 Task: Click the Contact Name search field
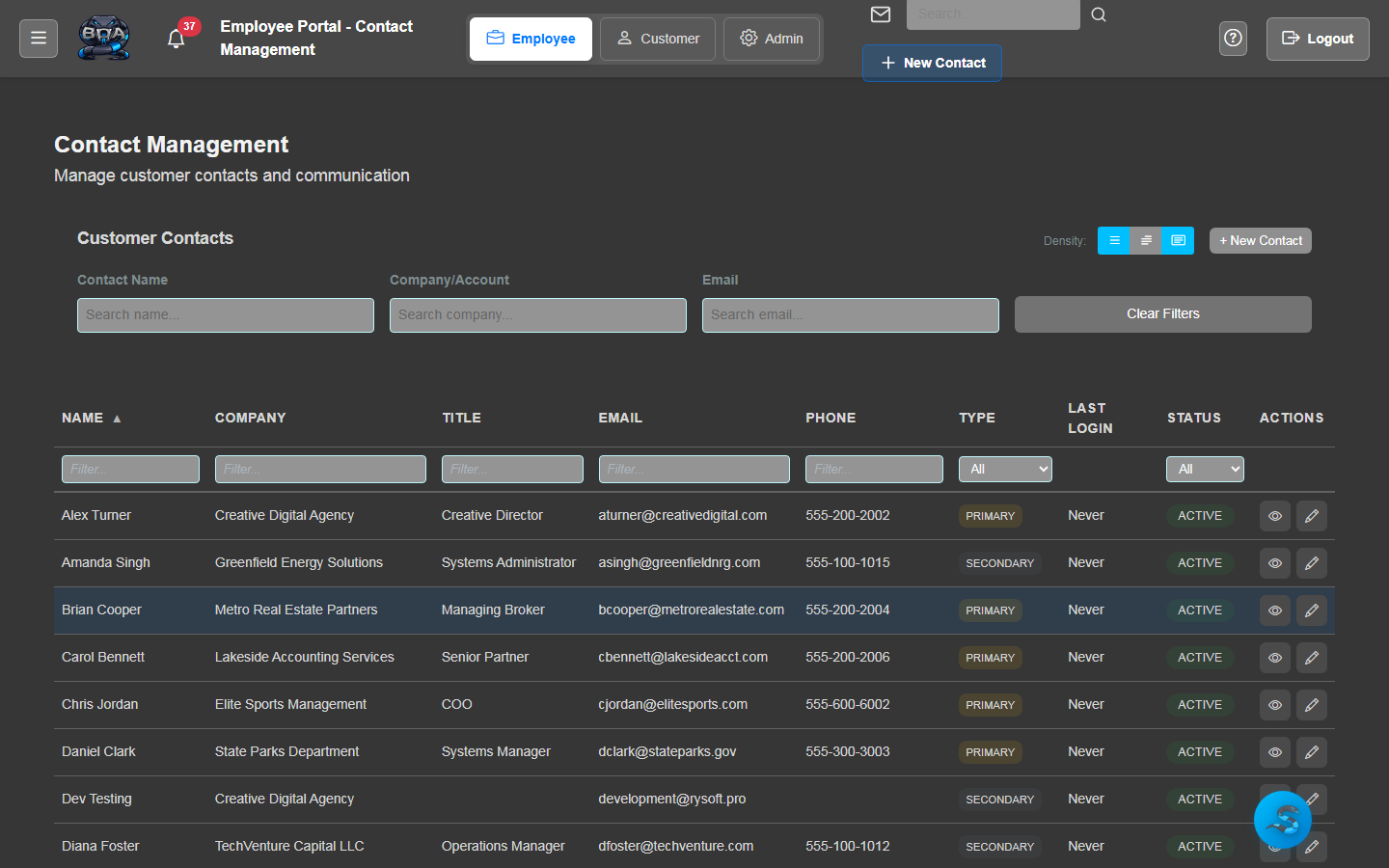coord(225,314)
